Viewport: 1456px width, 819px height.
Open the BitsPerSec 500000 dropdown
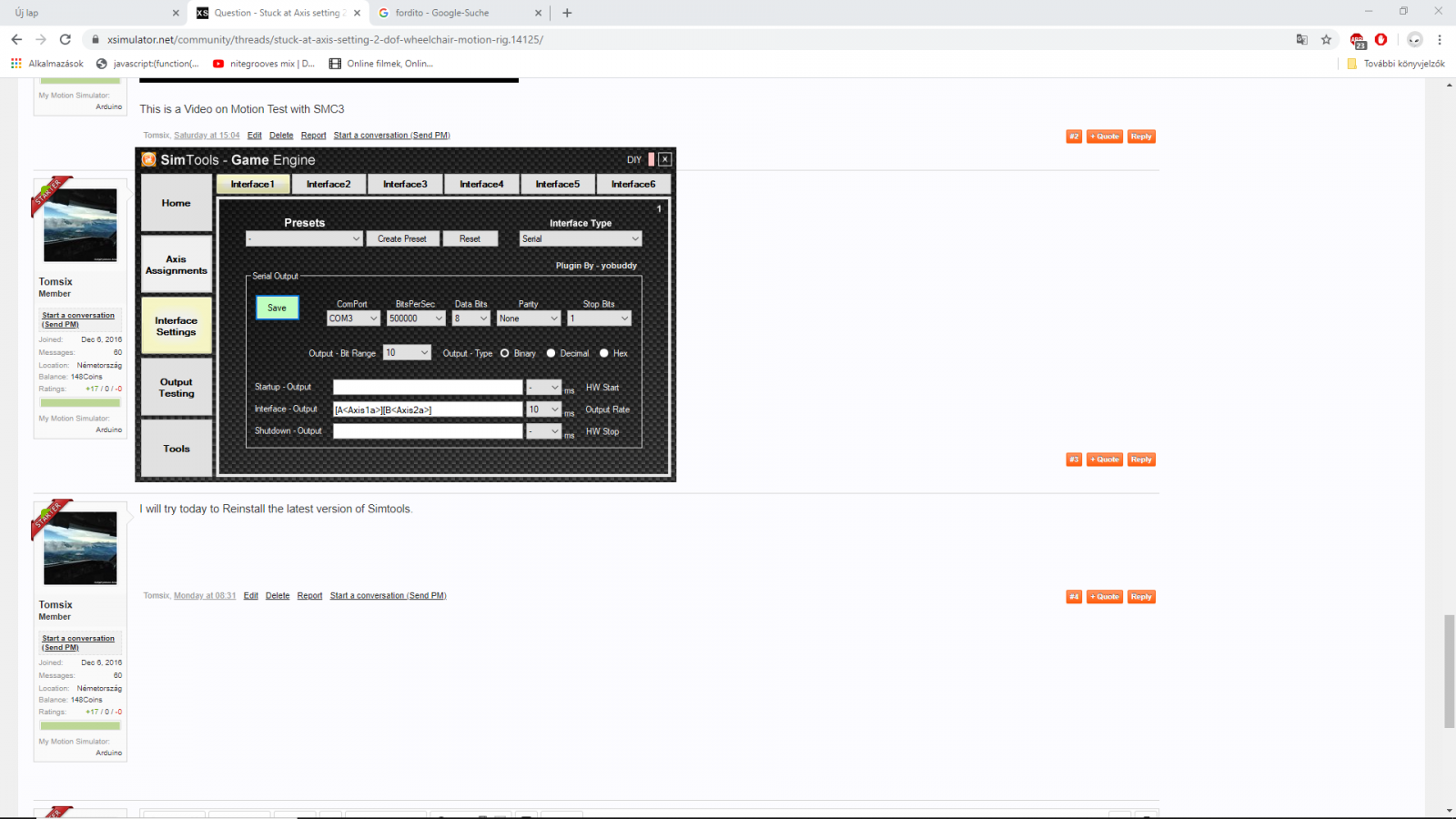pos(417,318)
